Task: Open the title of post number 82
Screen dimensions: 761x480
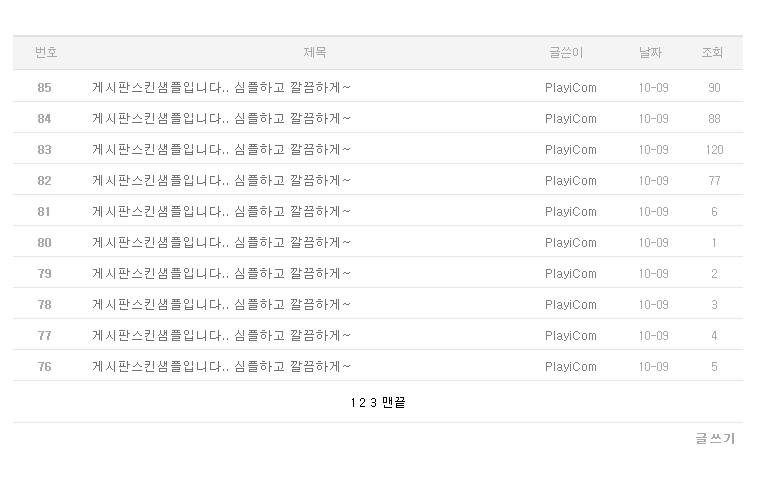Action: (221, 181)
